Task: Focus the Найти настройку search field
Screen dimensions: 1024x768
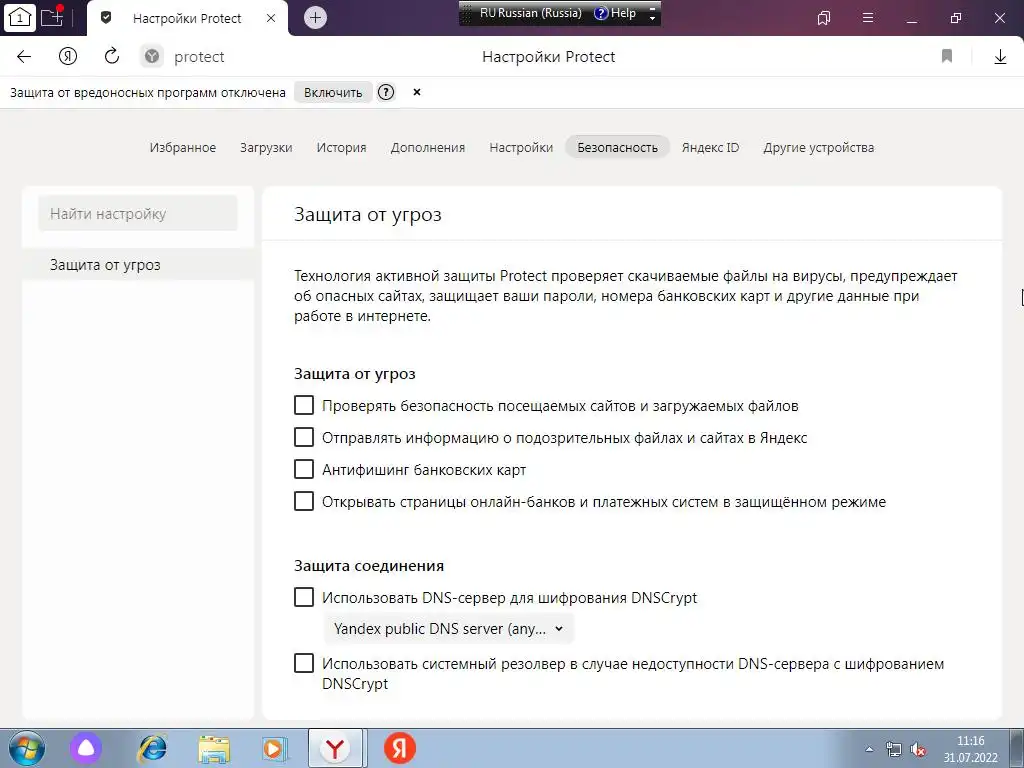Action: (x=138, y=214)
